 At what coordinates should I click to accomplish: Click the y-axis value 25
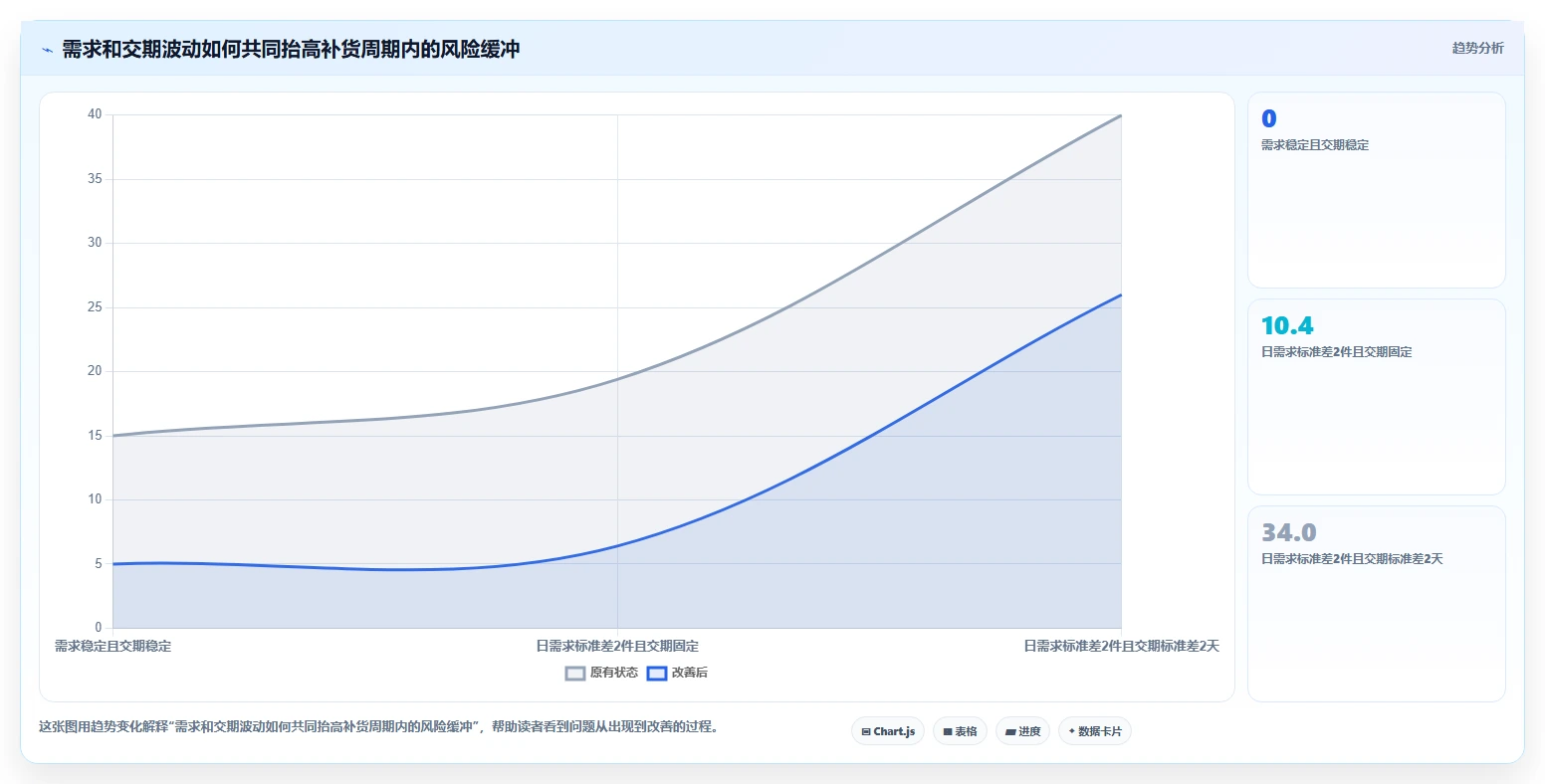pos(95,307)
